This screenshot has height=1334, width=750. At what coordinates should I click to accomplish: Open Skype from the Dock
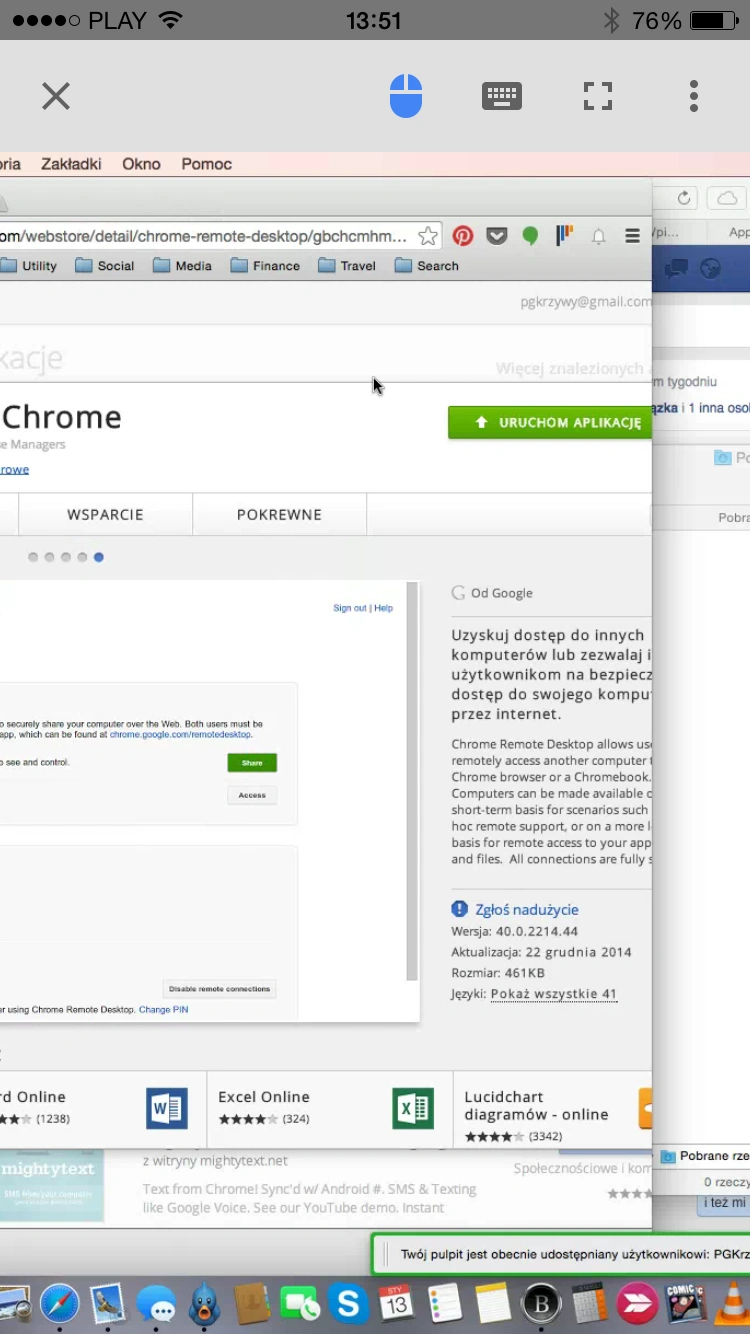[x=348, y=1303]
